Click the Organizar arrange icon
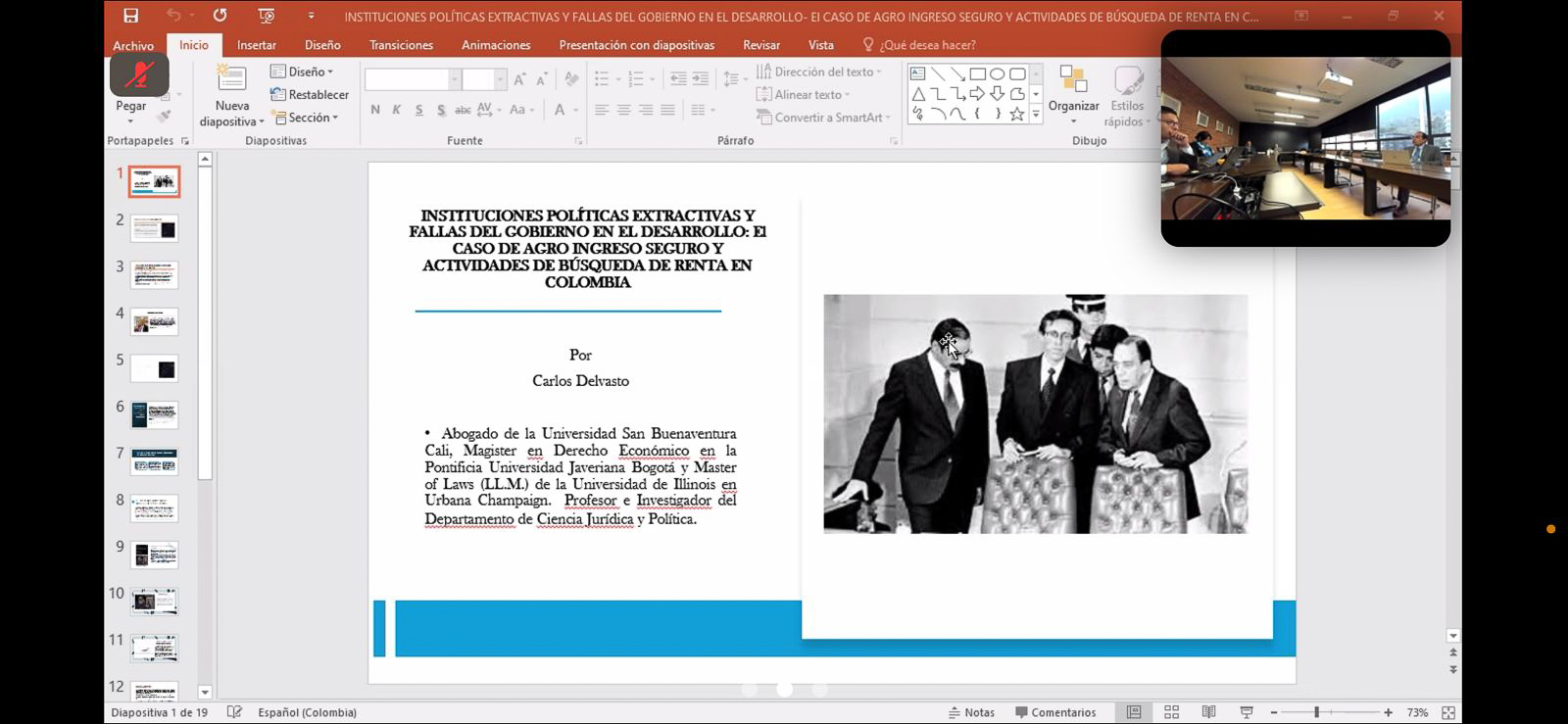Screen dimensions: 1568x724 click(x=1073, y=81)
